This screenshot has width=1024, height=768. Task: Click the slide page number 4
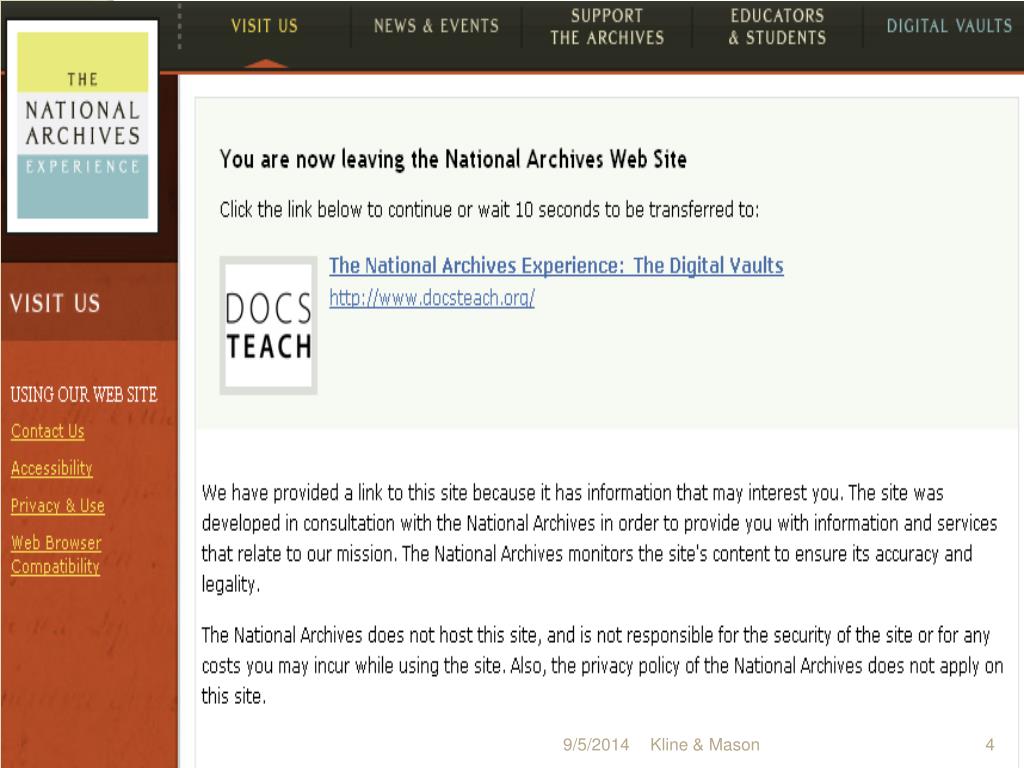[990, 744]
